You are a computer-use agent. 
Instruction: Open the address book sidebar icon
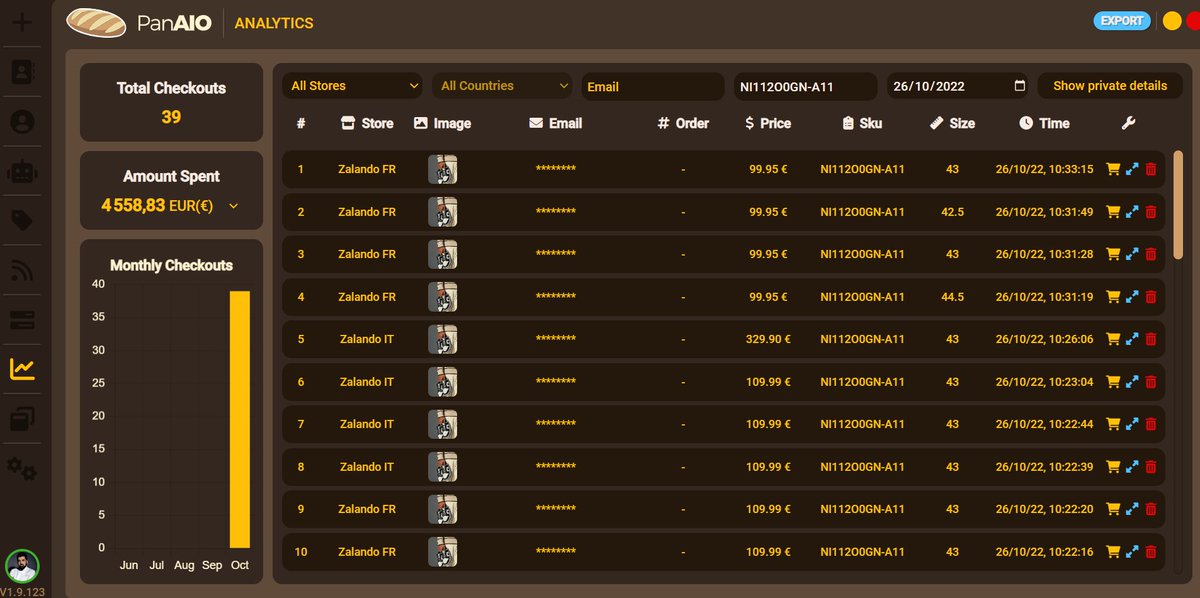(22, 71)
